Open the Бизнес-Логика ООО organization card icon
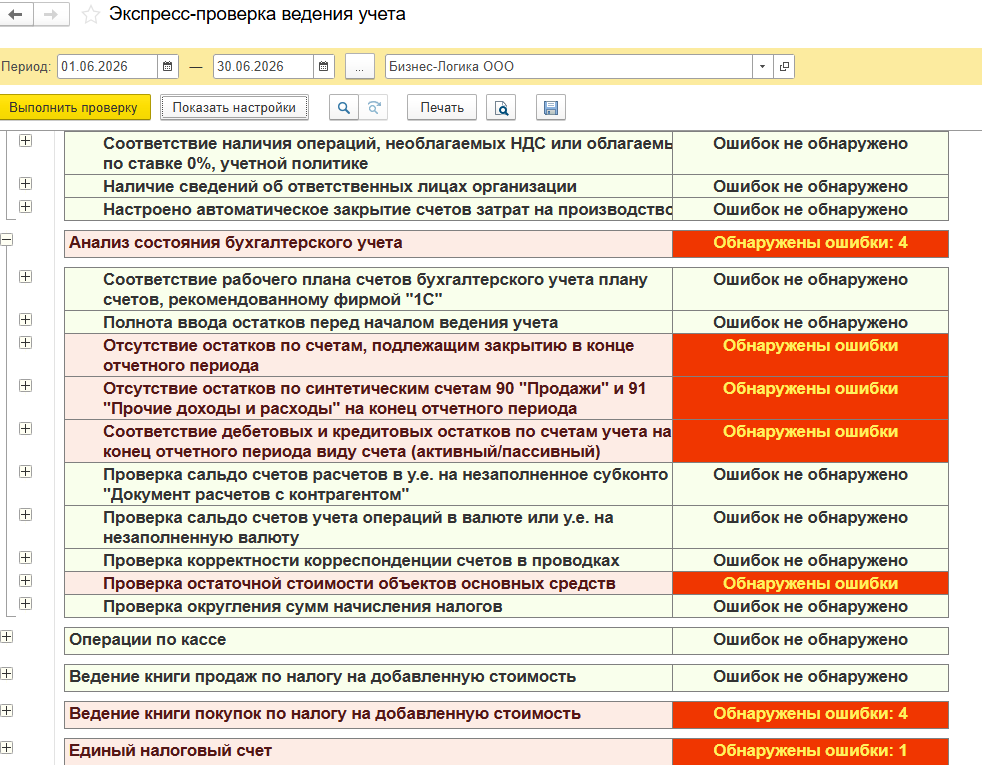Viewport: 982px width, 765px height. click(x=784, y=66)
